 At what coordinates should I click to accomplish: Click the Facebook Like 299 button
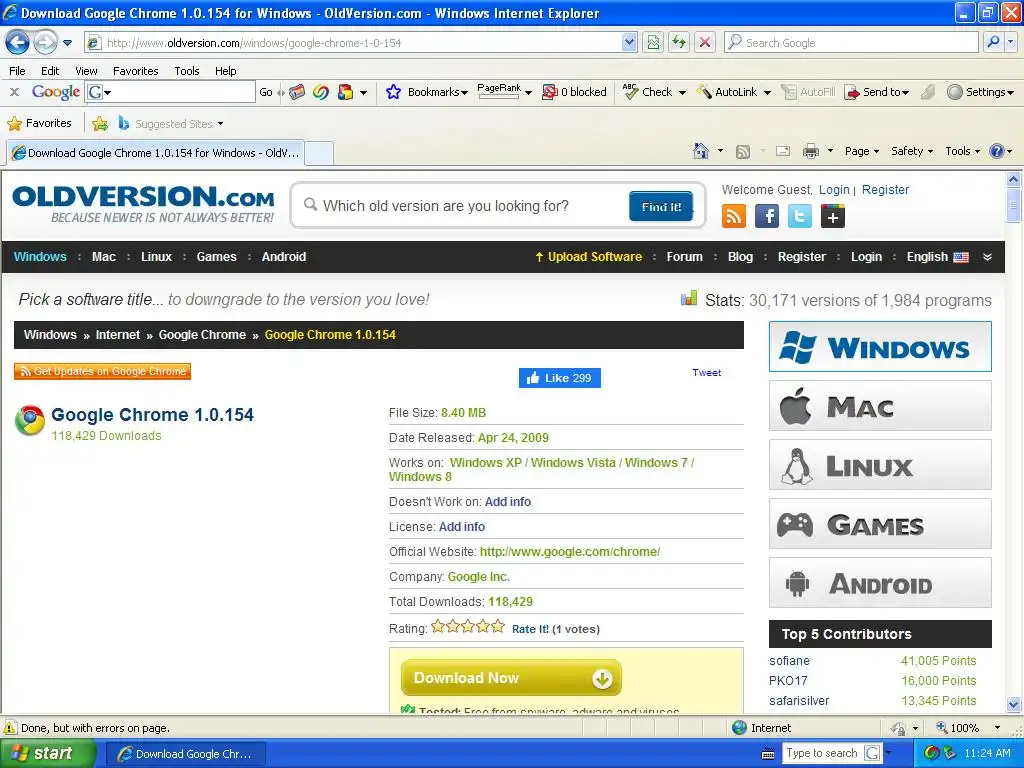560,377
